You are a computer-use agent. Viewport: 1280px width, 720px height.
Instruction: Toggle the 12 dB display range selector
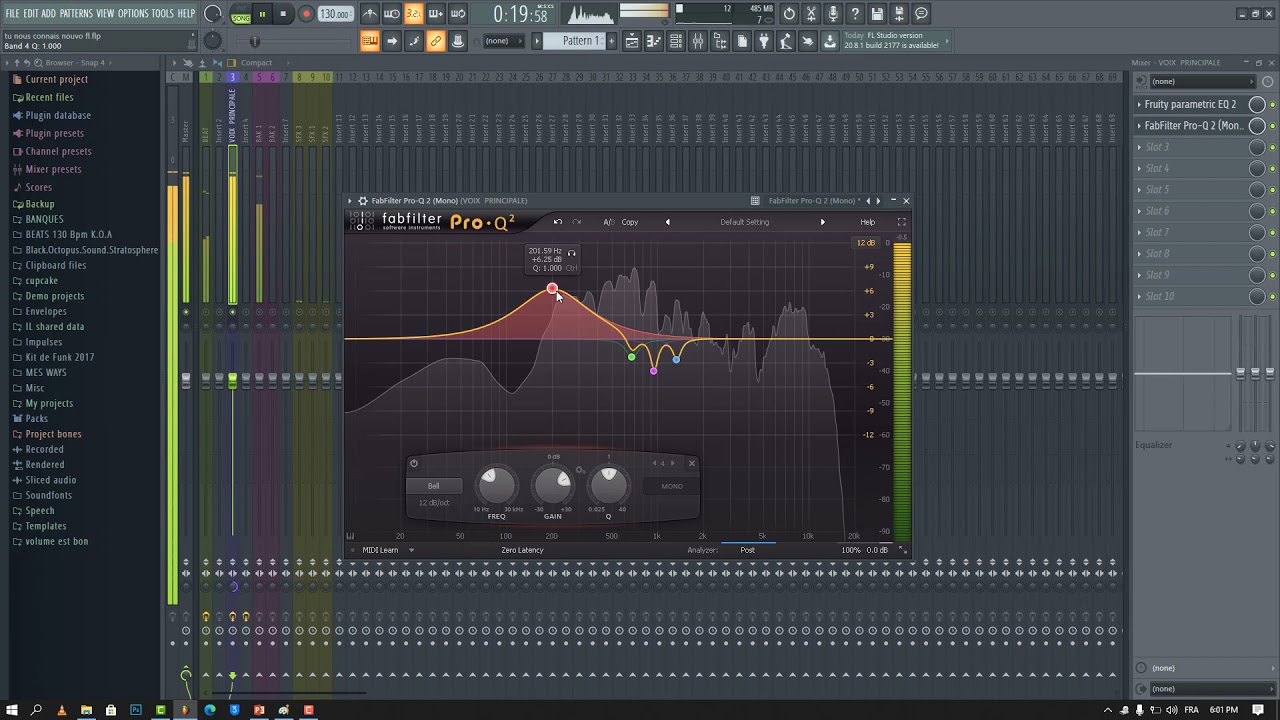tap(865, 243)
